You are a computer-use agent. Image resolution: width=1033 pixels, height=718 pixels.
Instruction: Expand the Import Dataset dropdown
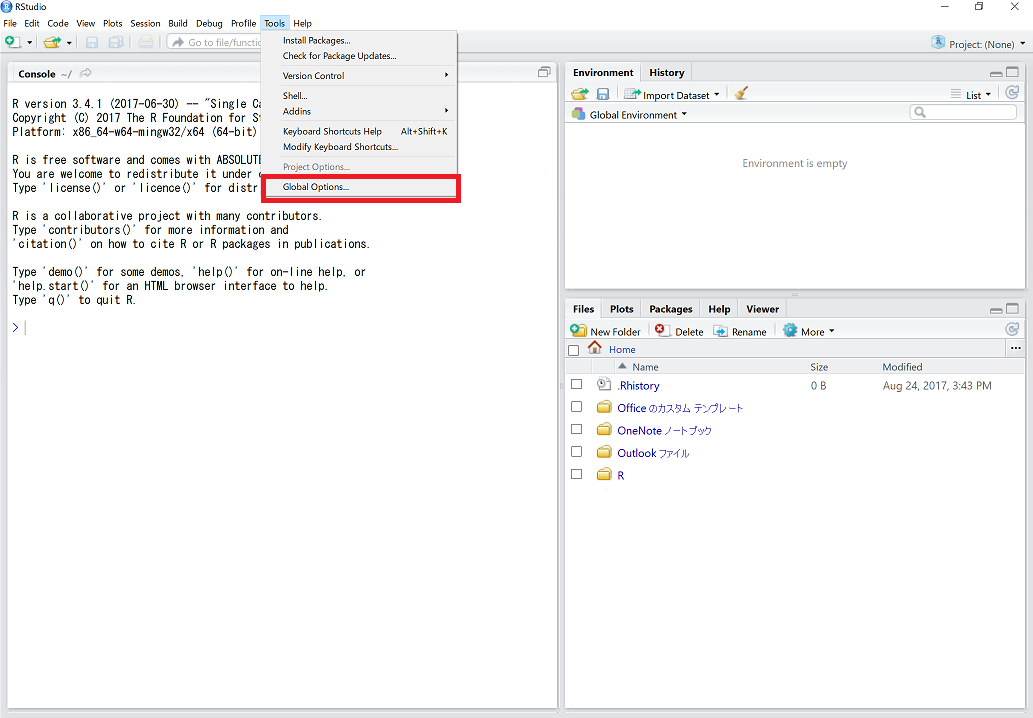[671, 95]
